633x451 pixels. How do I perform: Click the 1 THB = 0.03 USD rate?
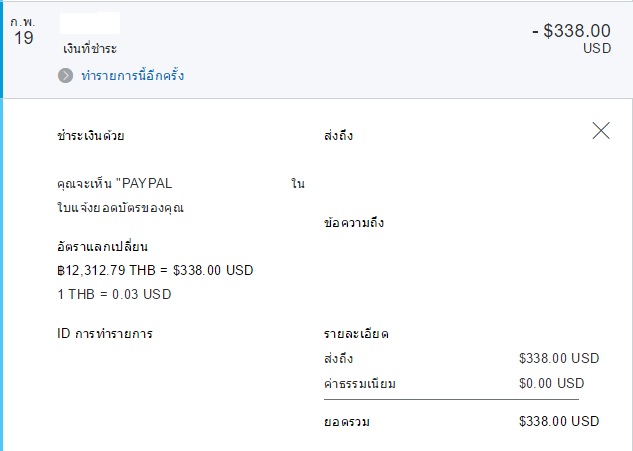click(x=115, y=294)
